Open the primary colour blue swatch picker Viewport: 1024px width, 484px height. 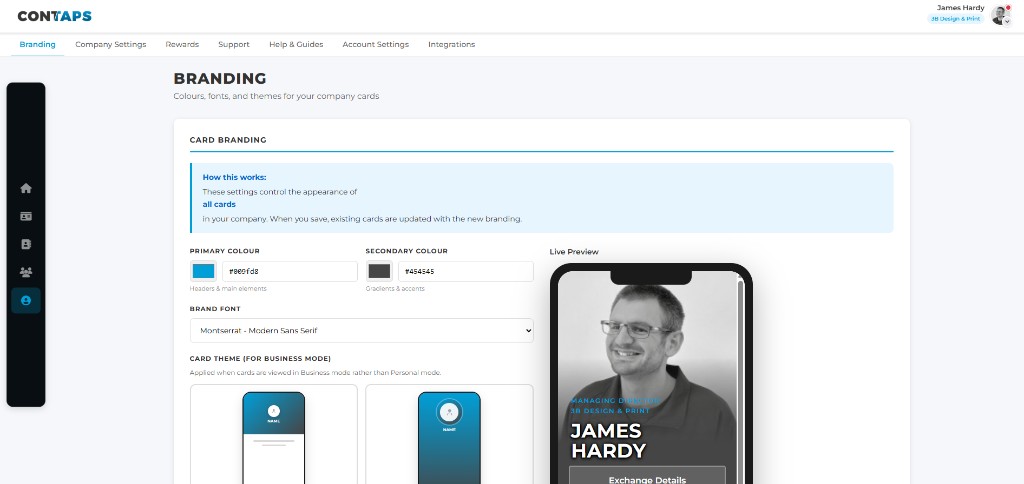coord(203,271)
